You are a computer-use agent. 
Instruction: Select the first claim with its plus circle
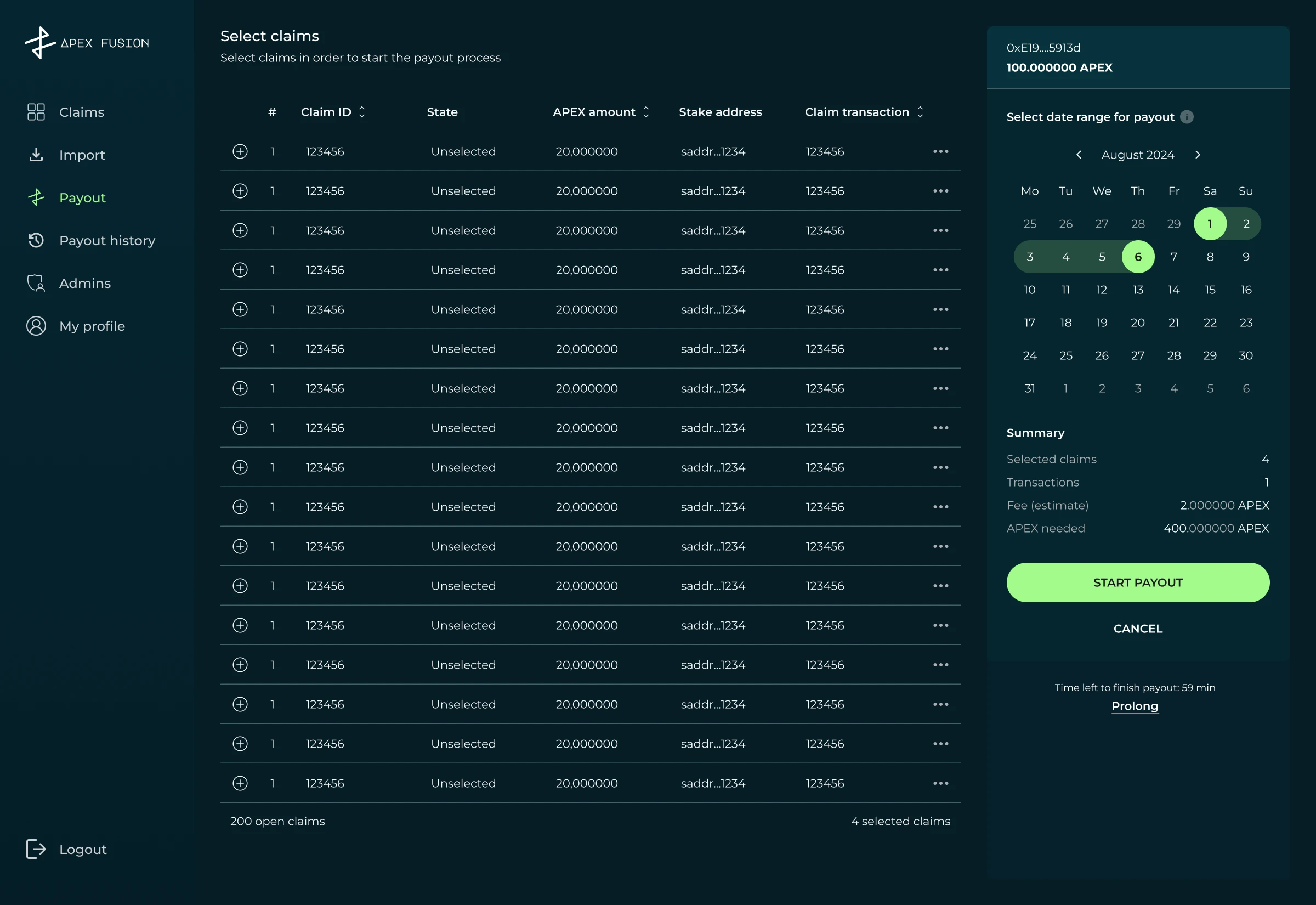tap(240, 151)
